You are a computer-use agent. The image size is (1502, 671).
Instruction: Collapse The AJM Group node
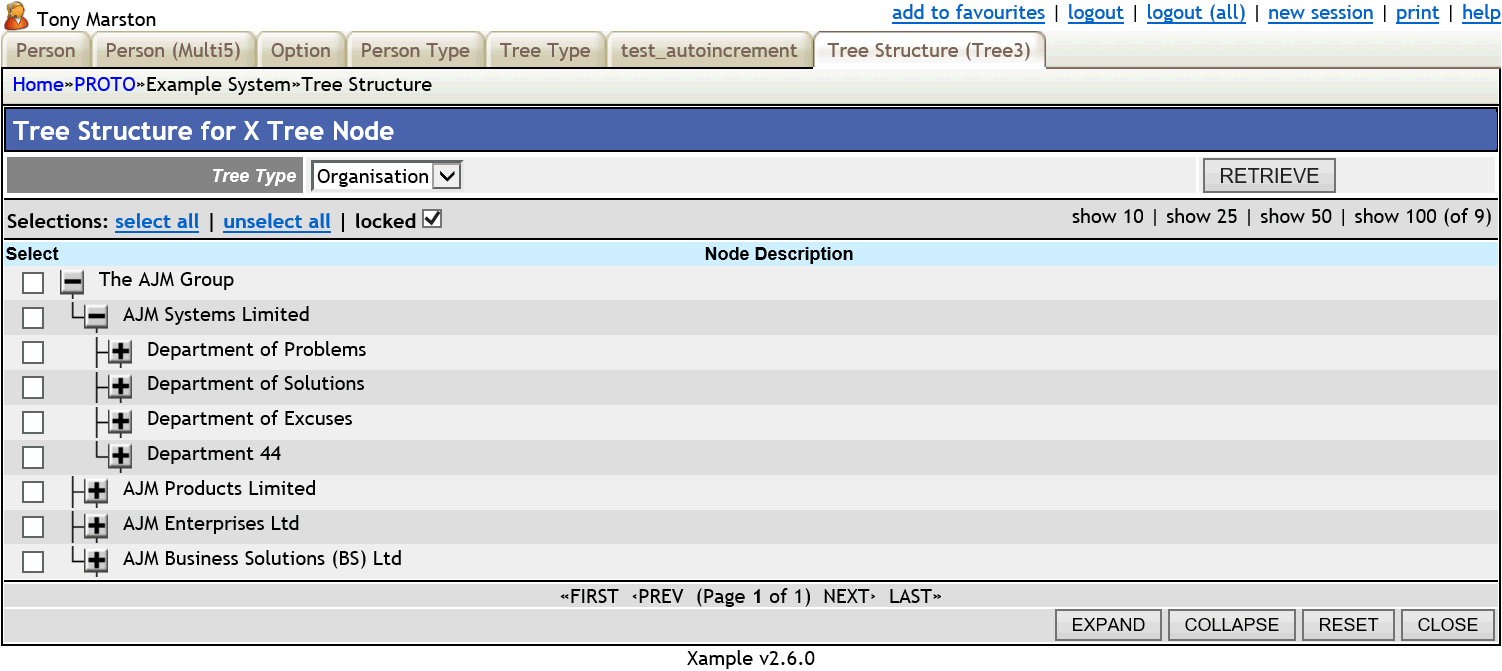(x=70, y=283)
